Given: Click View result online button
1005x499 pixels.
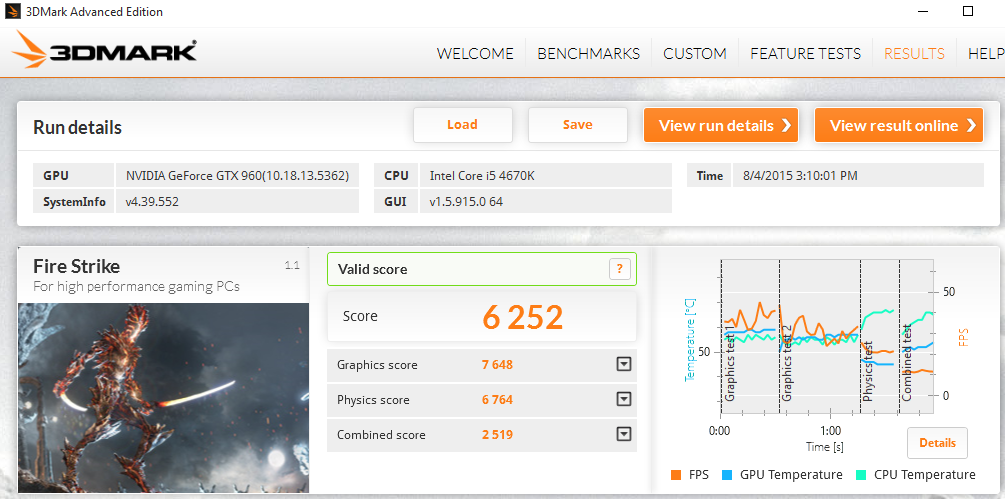Looking at the screenshot, I should click(899, 125).
